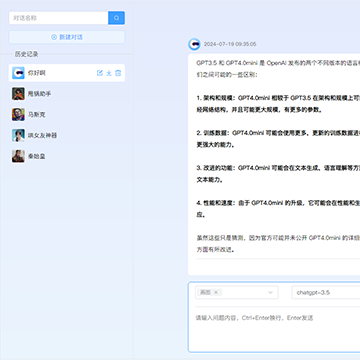Open the 马斯克 conversation
Viewport: 360px width, 360px height.
pyautogui.click(x=67, y=115)
